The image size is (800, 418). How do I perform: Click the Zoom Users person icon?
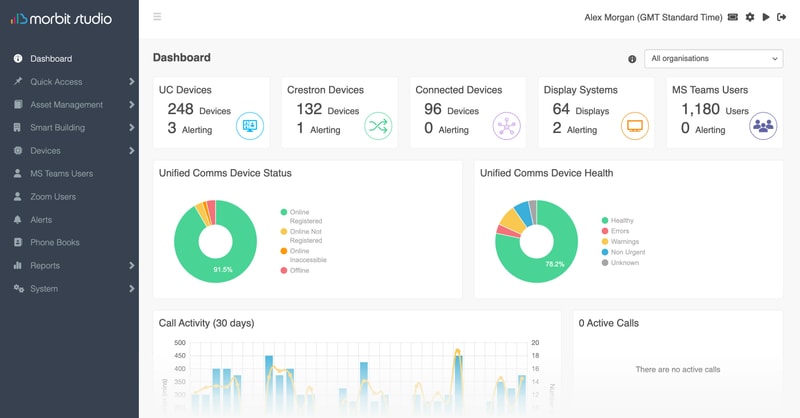point(17,196)
